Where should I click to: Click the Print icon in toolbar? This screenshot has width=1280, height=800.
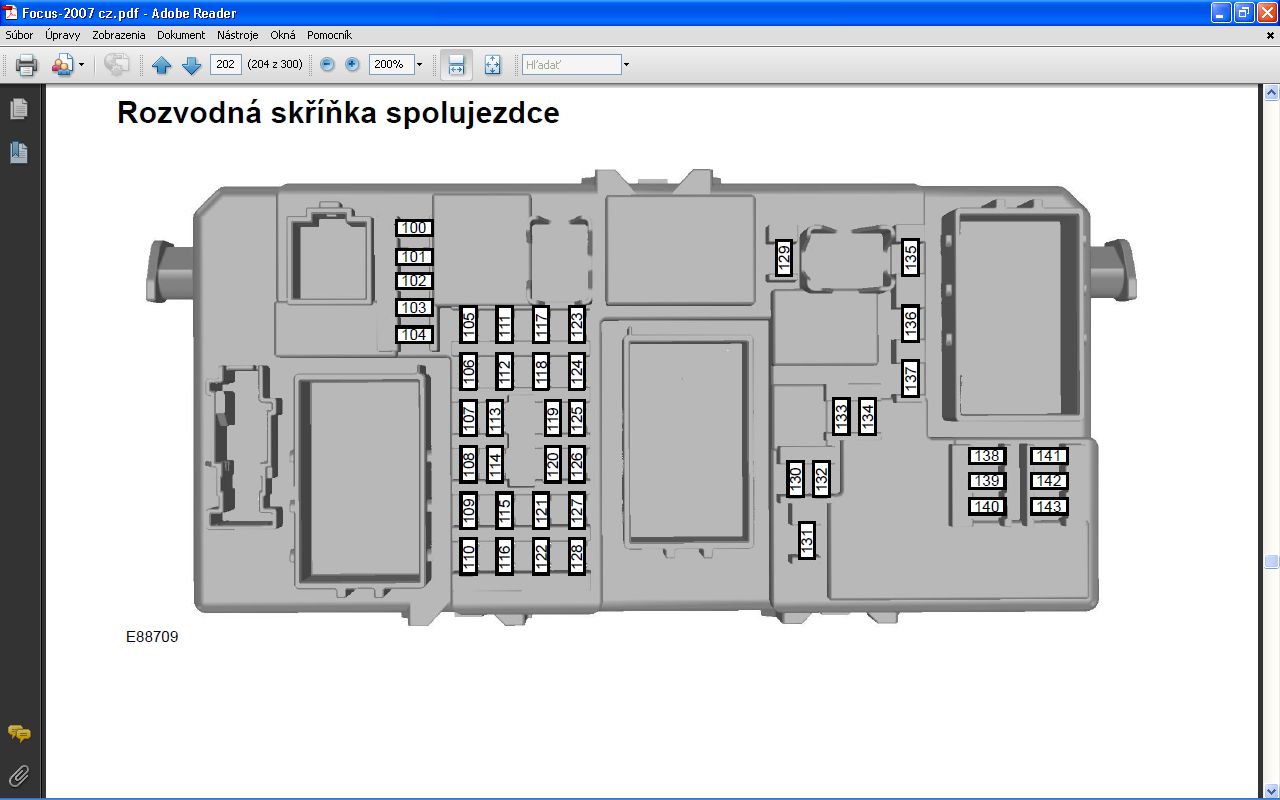coord(26,65)
